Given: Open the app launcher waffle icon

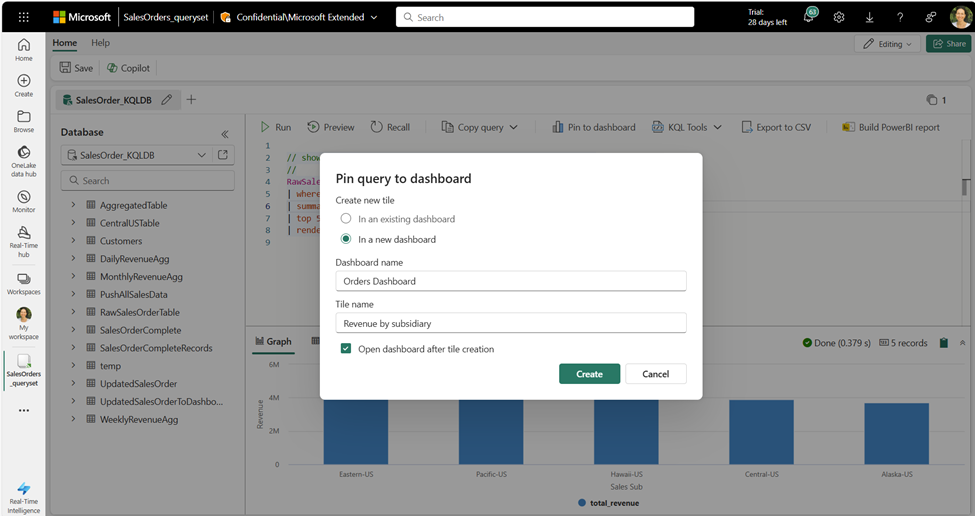Looking at the screenshot, I should (x=24, y=17).
